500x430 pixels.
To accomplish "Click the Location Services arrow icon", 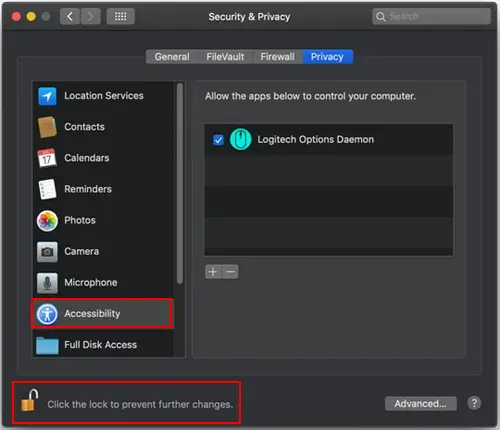I will coord(47,96).
